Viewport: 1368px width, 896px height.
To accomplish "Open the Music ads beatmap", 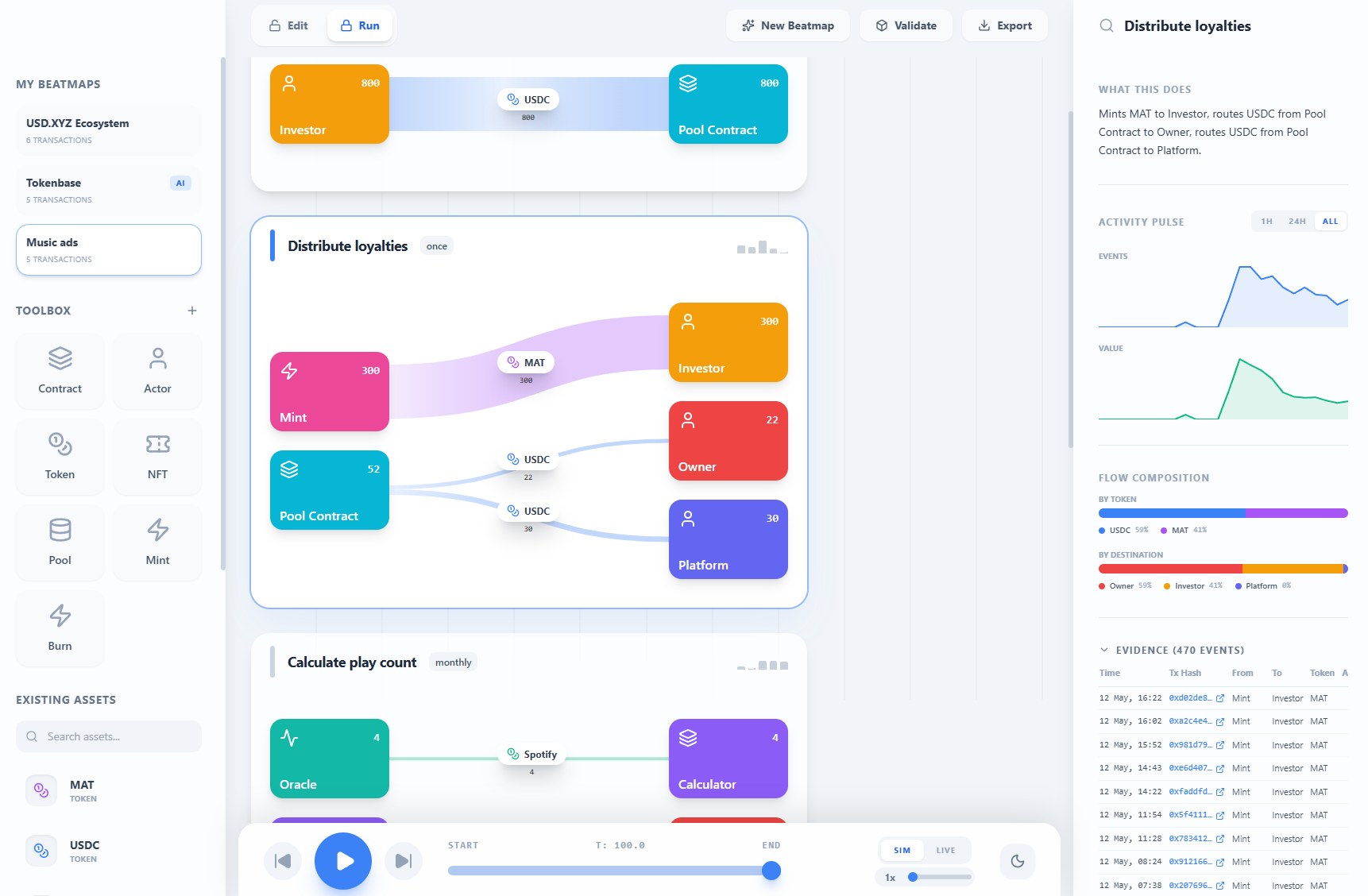I will coord(109,249).
